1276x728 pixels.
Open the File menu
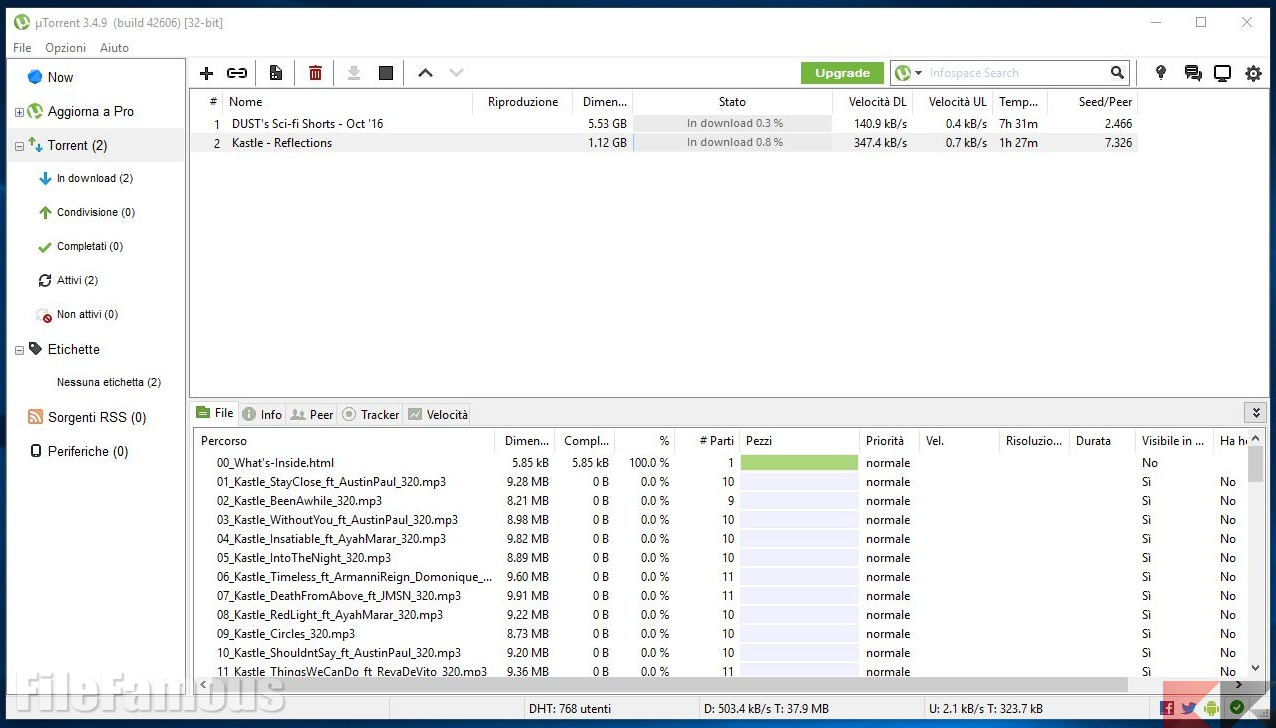click(22, 48)
